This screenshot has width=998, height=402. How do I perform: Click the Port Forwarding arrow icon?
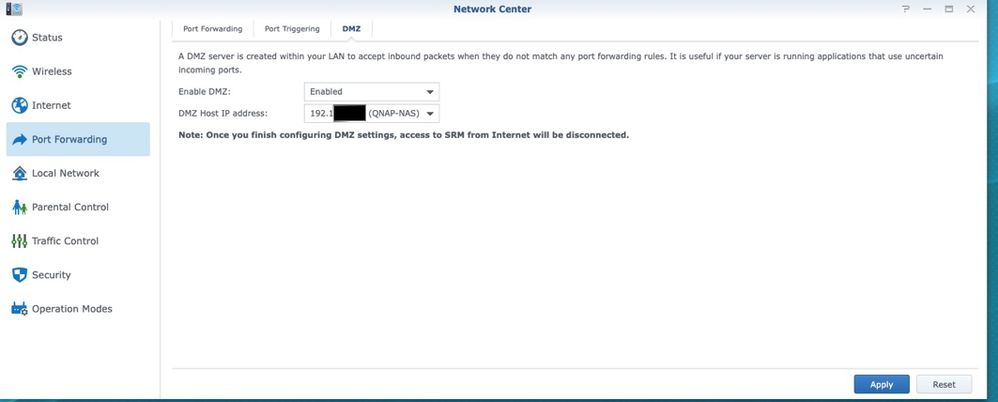[20, 139]
